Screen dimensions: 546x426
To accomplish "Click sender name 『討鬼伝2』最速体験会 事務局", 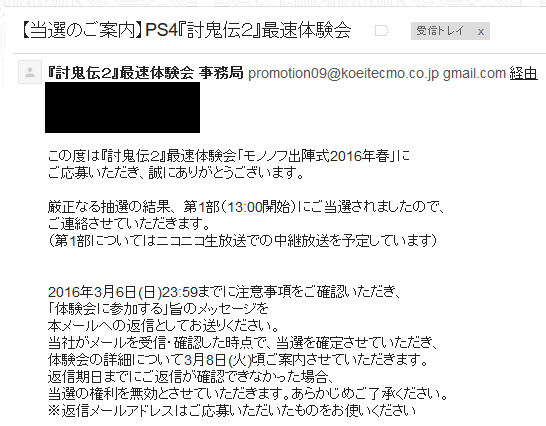I will (146, 73).
